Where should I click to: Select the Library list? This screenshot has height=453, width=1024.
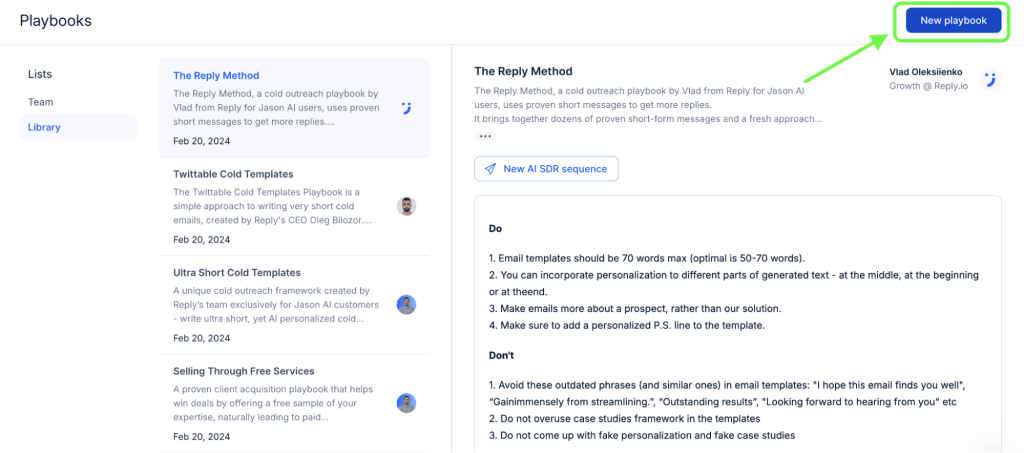tap(44, 127)
